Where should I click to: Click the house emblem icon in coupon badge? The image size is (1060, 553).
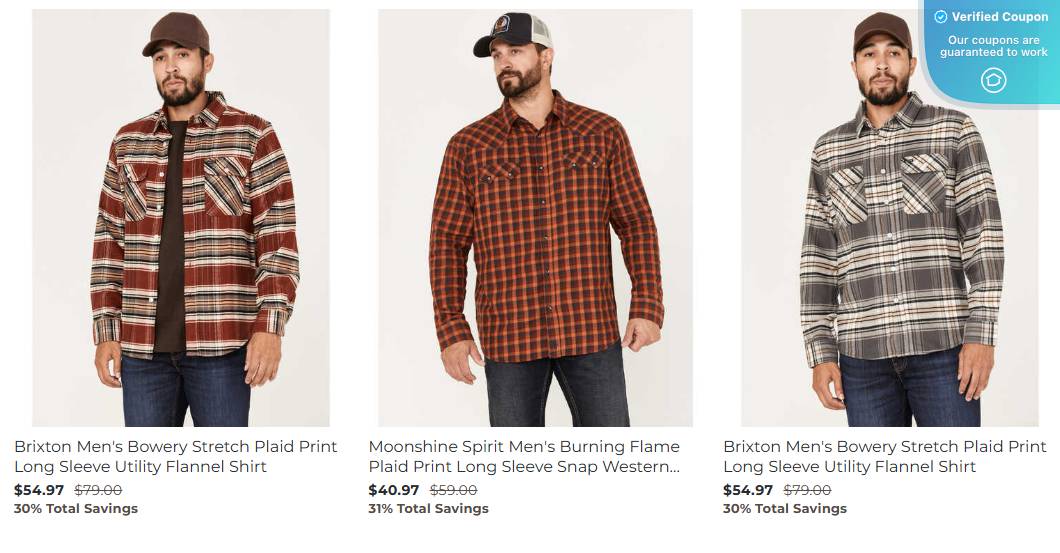tap(993, 80)
